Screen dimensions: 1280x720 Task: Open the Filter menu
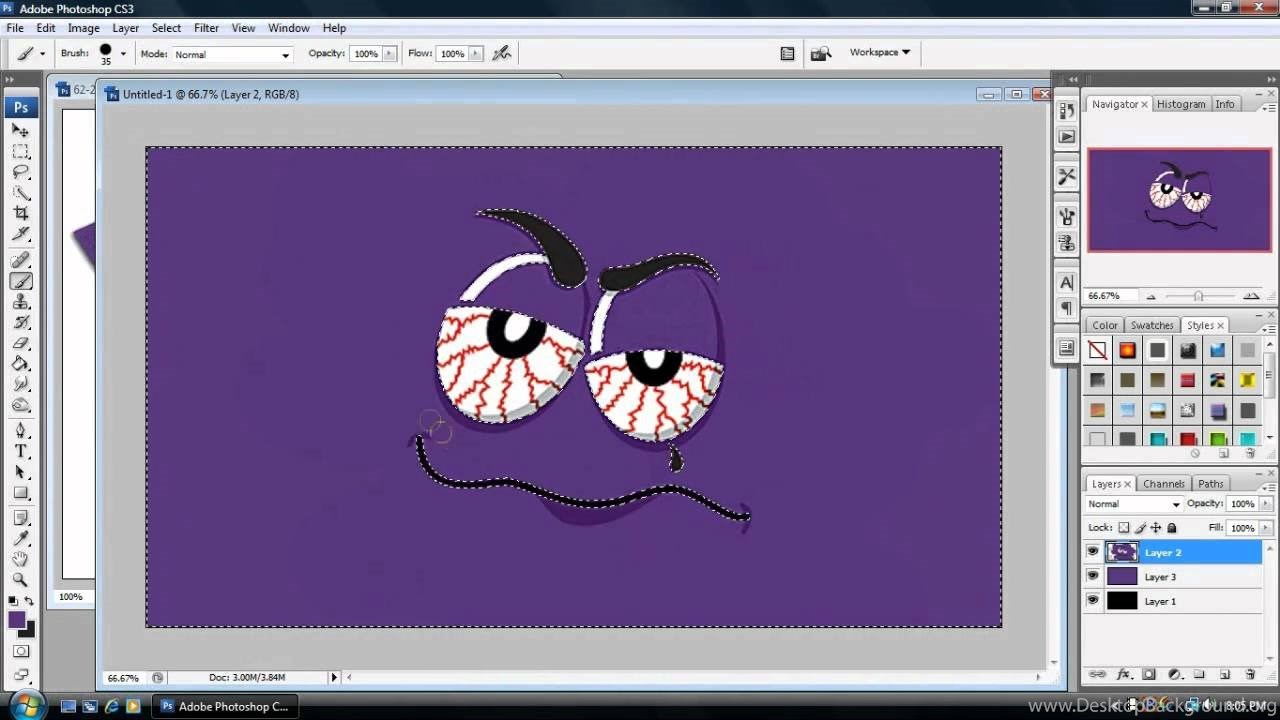(206, 28)
